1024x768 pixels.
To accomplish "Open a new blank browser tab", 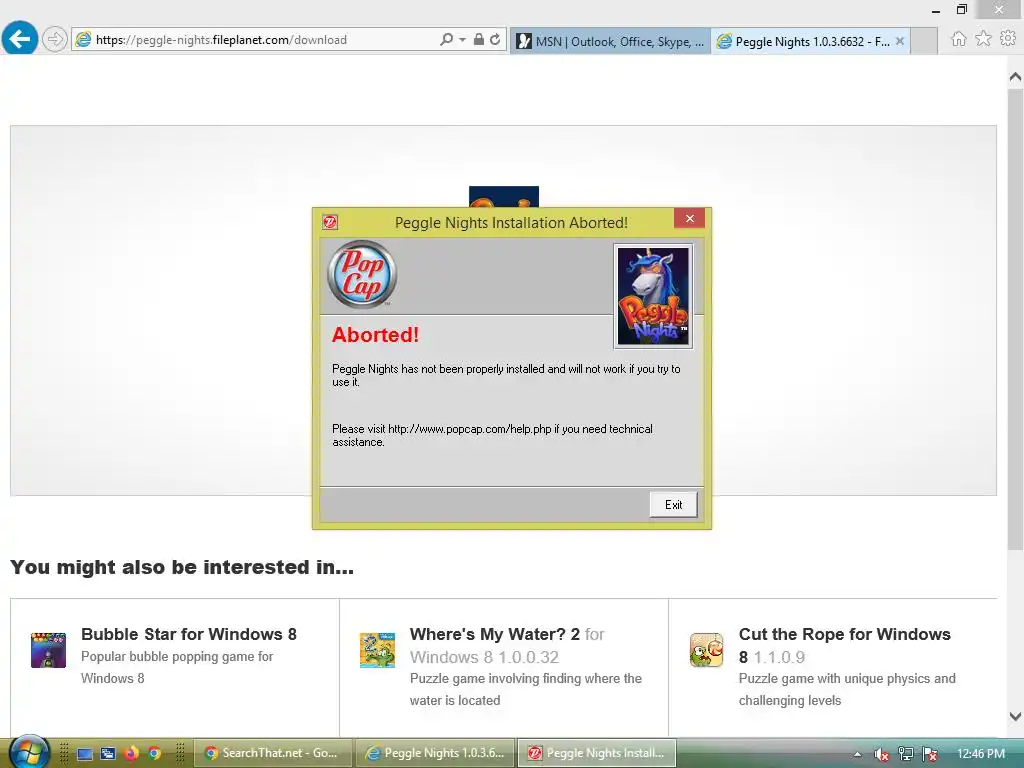I will coord(923,41).
